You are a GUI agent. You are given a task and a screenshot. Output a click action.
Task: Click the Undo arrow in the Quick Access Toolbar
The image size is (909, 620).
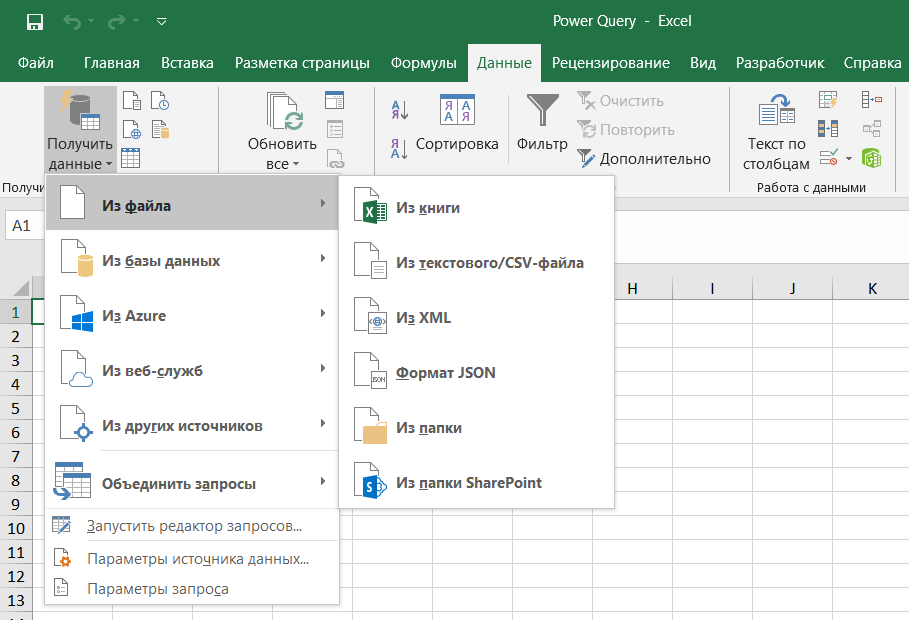pos(72,21)
